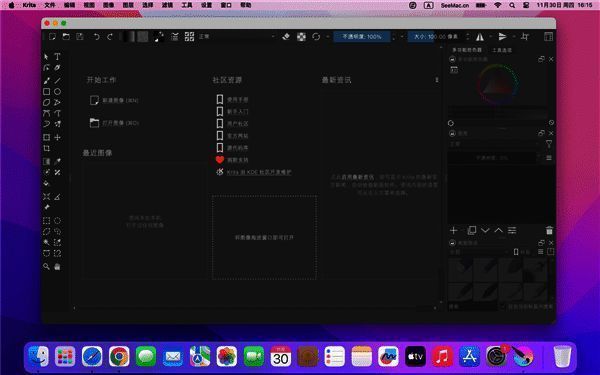The height and width of the screenshot is (375, 600).
Task: Select the Elliptical Selection tool
Action: click(x=57, y=221)
